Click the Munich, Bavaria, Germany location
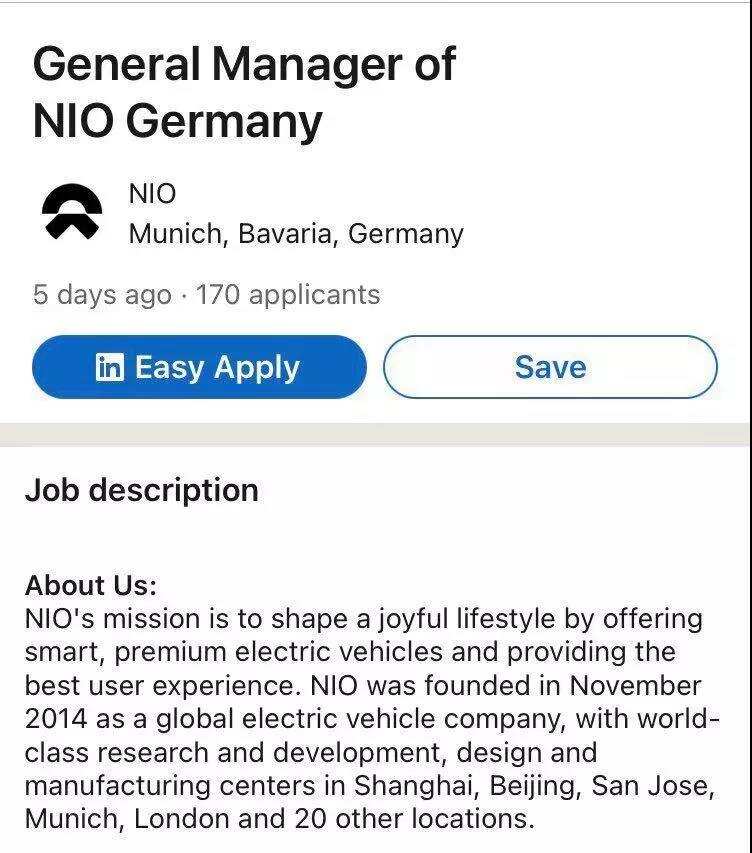 296,234
